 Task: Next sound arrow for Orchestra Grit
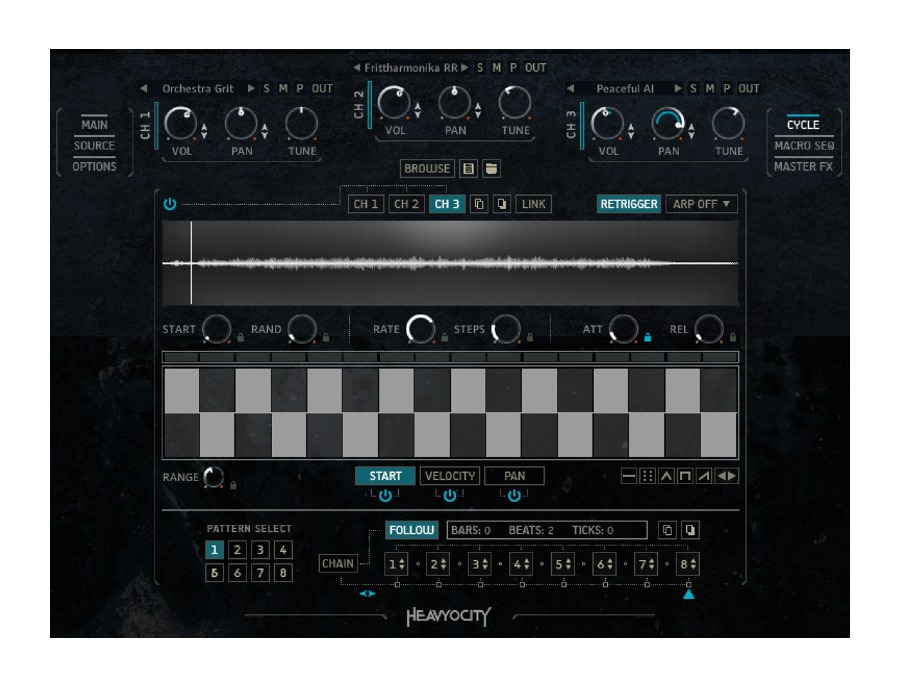tap(251, 88)
